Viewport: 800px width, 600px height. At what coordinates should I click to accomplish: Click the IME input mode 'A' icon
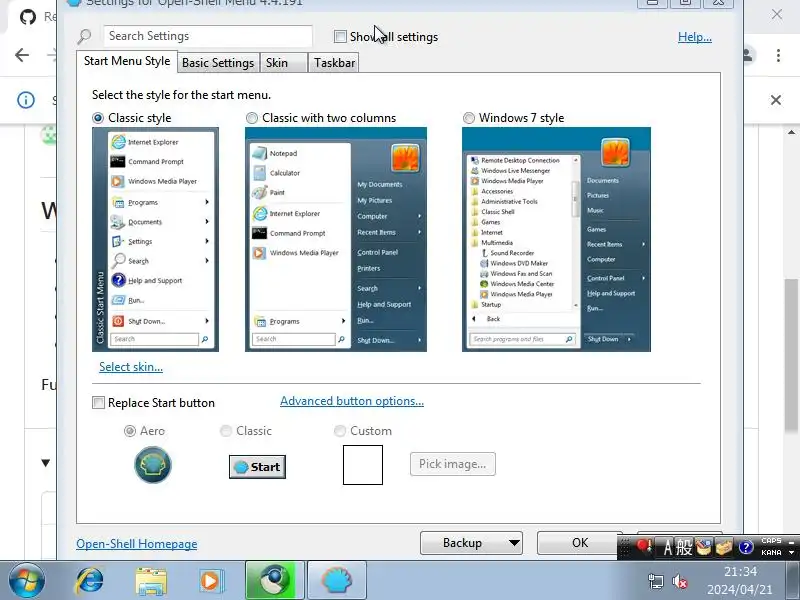click(667, 547)
